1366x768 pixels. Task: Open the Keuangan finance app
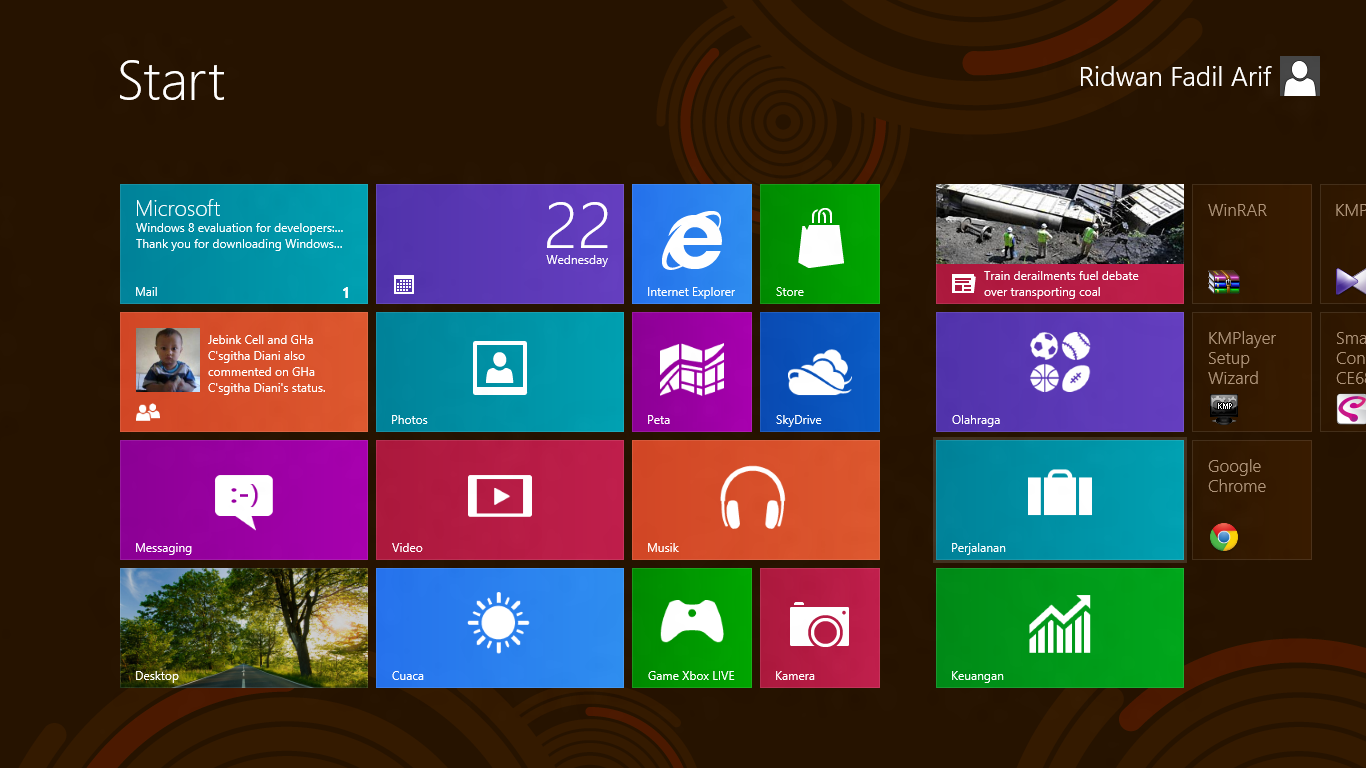coord(1059,627)
